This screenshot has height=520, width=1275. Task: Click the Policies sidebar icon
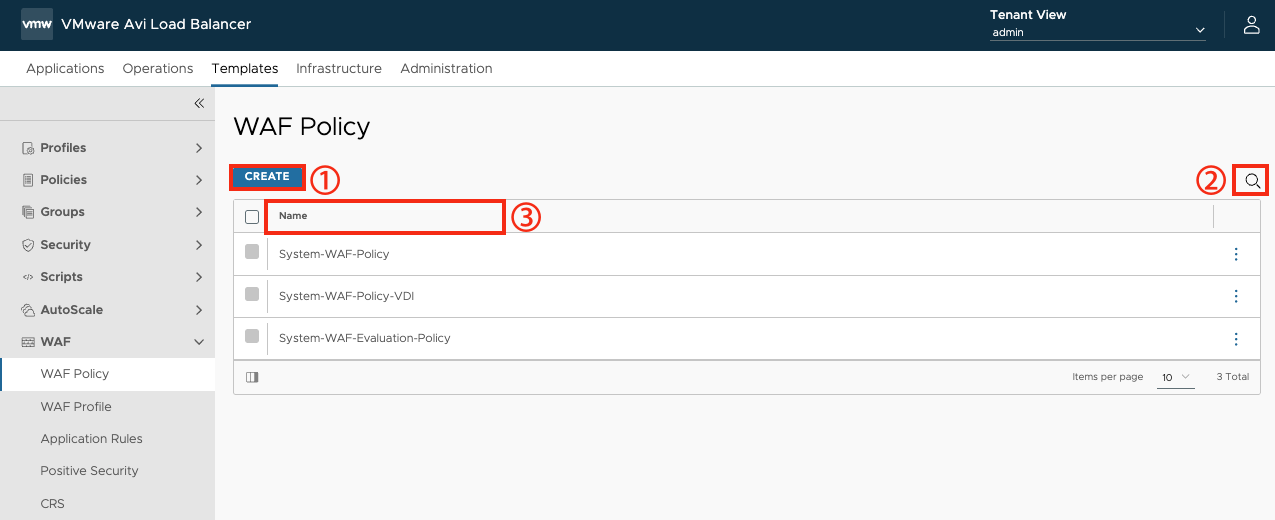point(28,180)
